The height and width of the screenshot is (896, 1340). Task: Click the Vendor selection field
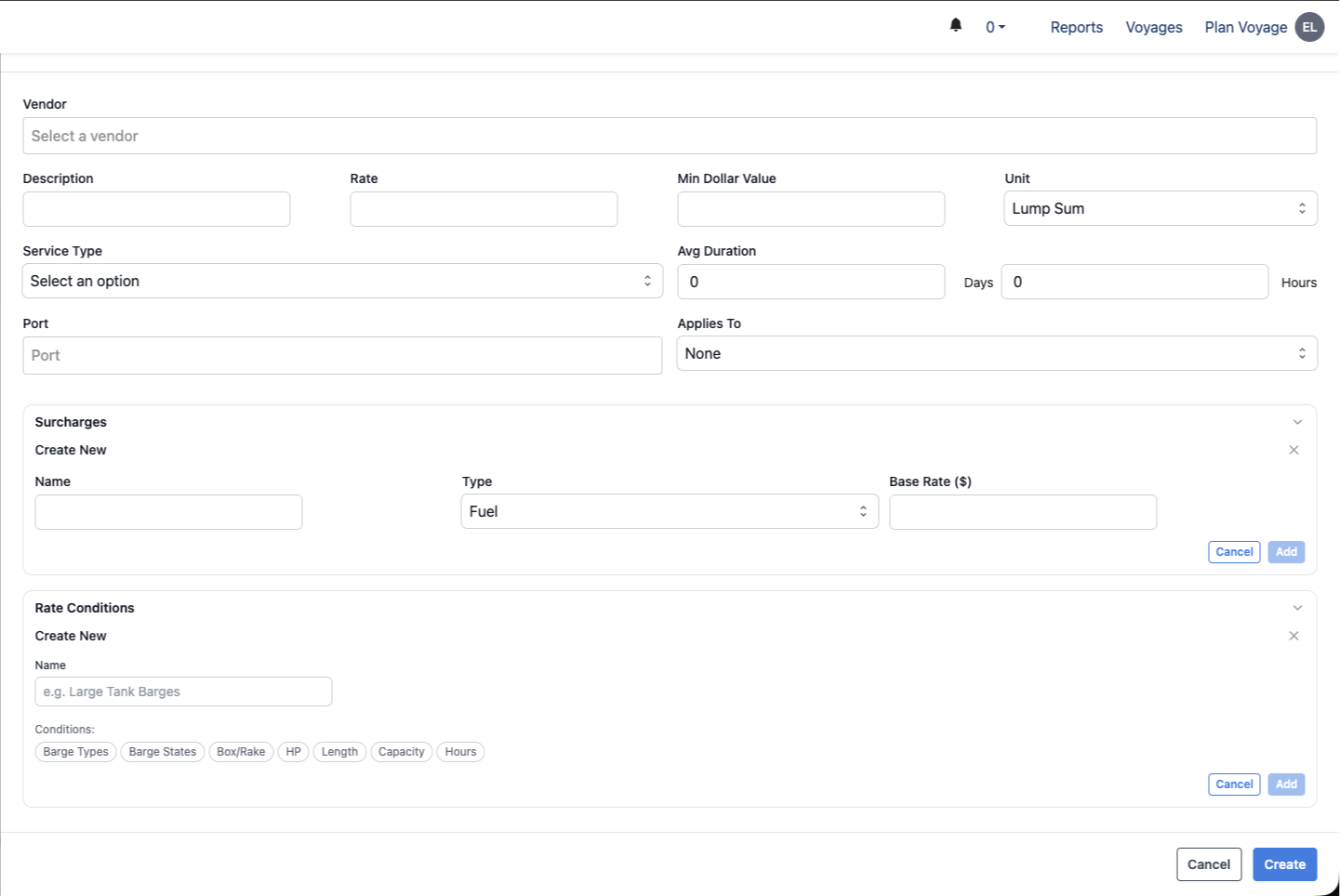670,136
